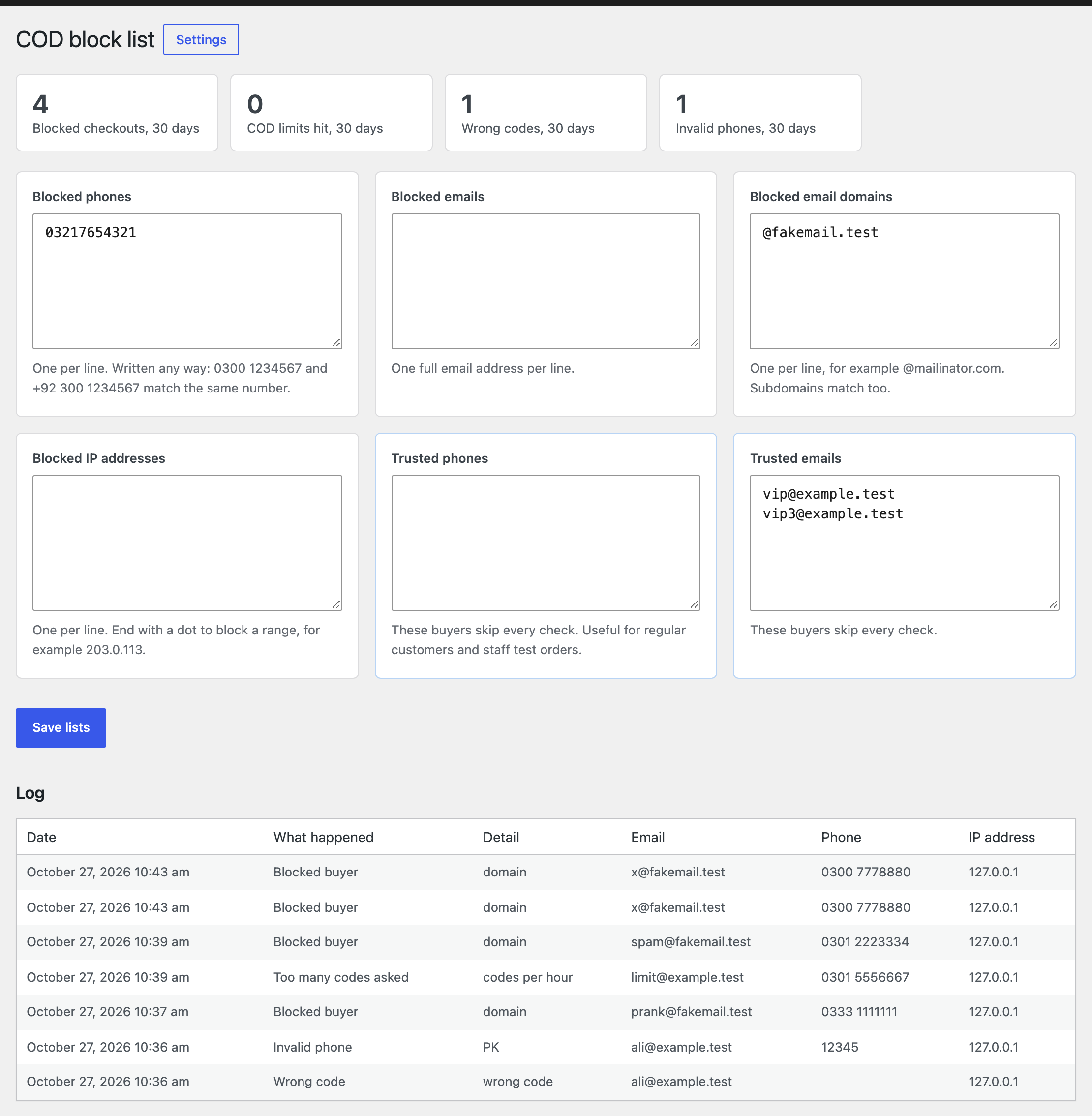Click the Blocked checkouts, 30 days card
Viewport: 1092px width, 1116px height.
click(117, 113)
